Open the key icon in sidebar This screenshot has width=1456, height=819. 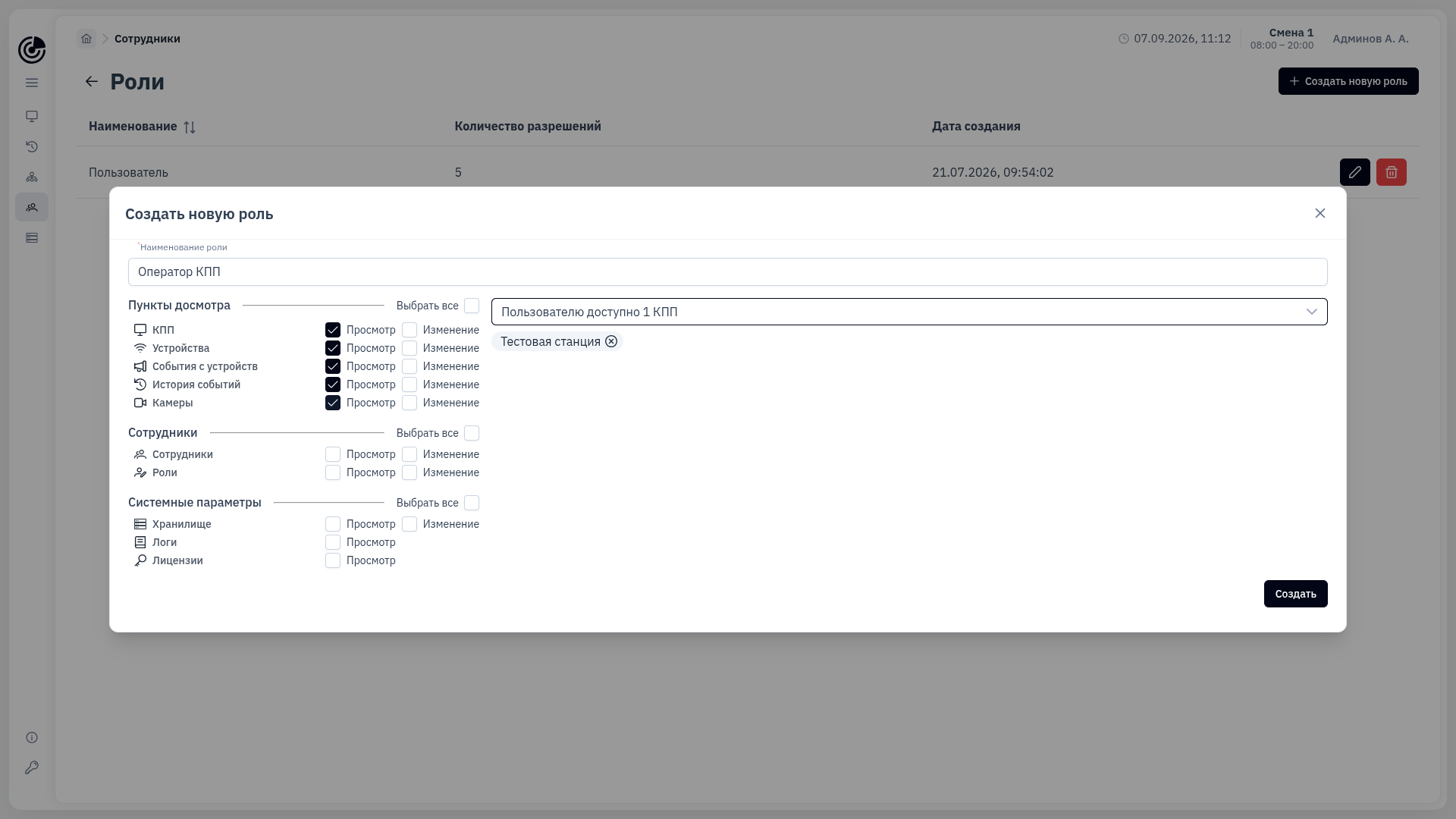[x=32, y=767]
